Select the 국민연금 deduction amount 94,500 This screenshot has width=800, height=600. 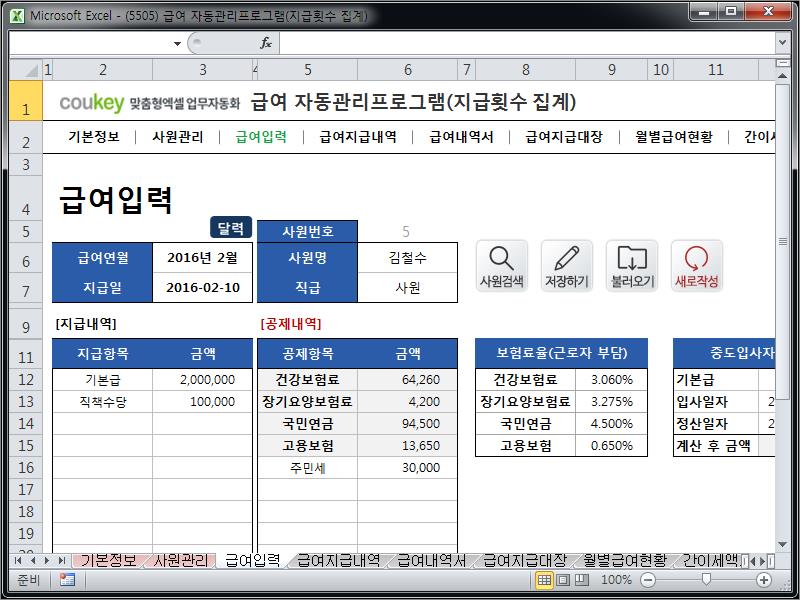407,423
